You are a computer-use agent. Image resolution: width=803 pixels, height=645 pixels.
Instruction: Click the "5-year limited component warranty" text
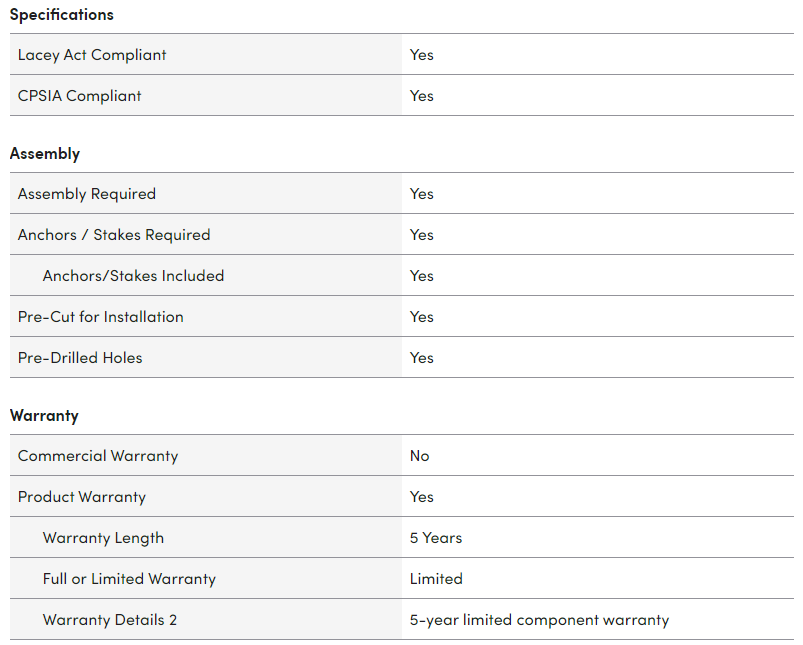539,620
